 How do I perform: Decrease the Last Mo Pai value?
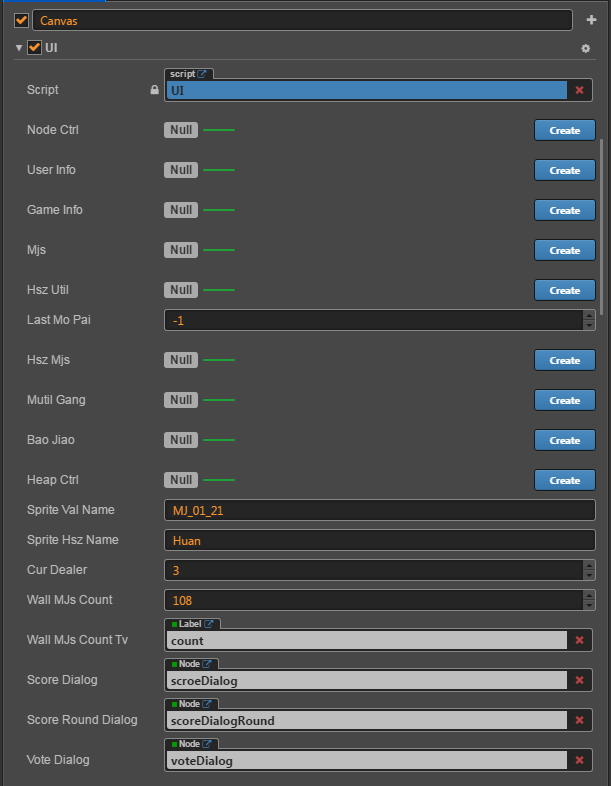(589, 325)
